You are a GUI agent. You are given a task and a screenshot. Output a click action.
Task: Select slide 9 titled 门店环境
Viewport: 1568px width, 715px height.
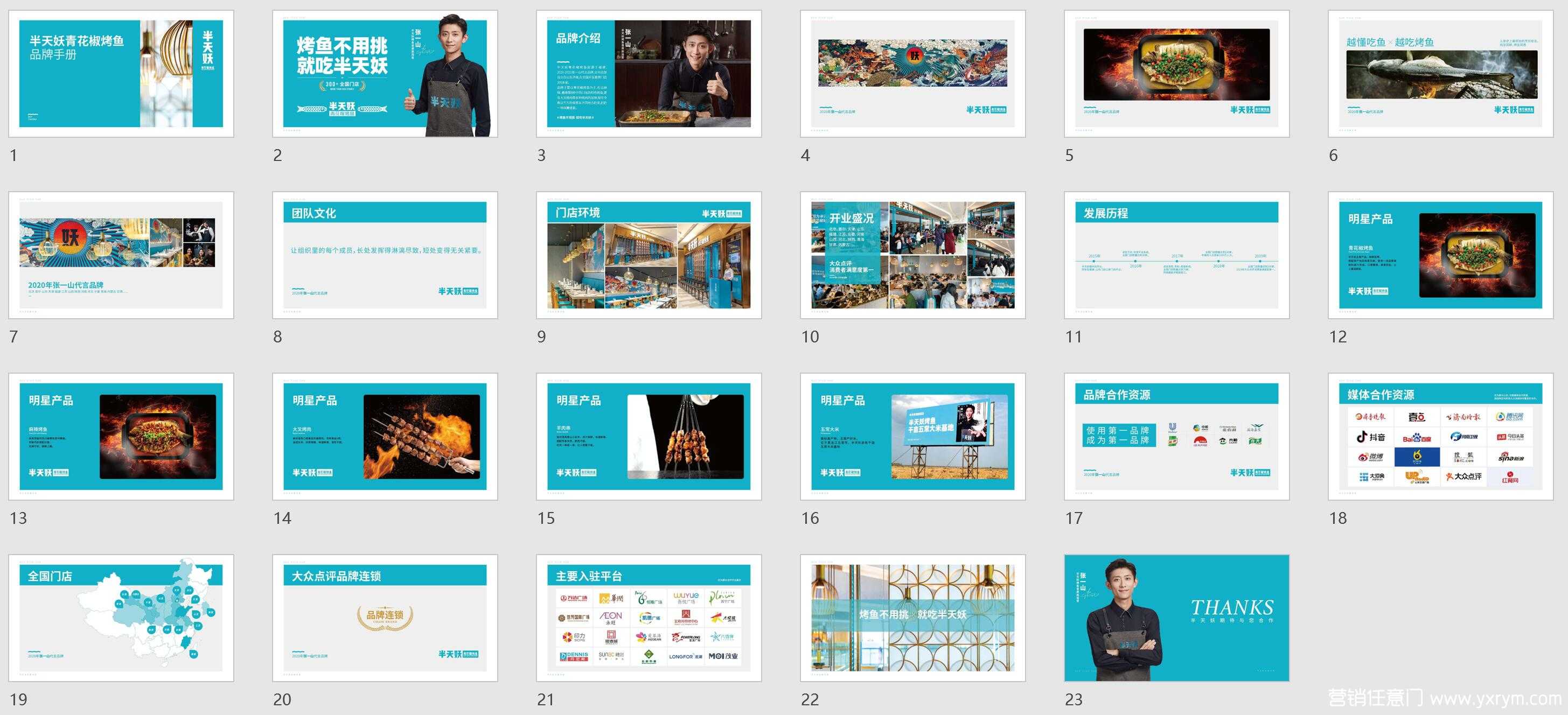649,255
